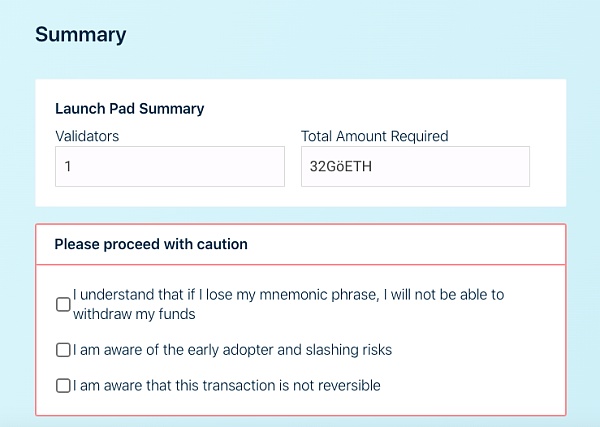Check the mnemonic phrase acknowledgment checkbox

tap(63, 304)
